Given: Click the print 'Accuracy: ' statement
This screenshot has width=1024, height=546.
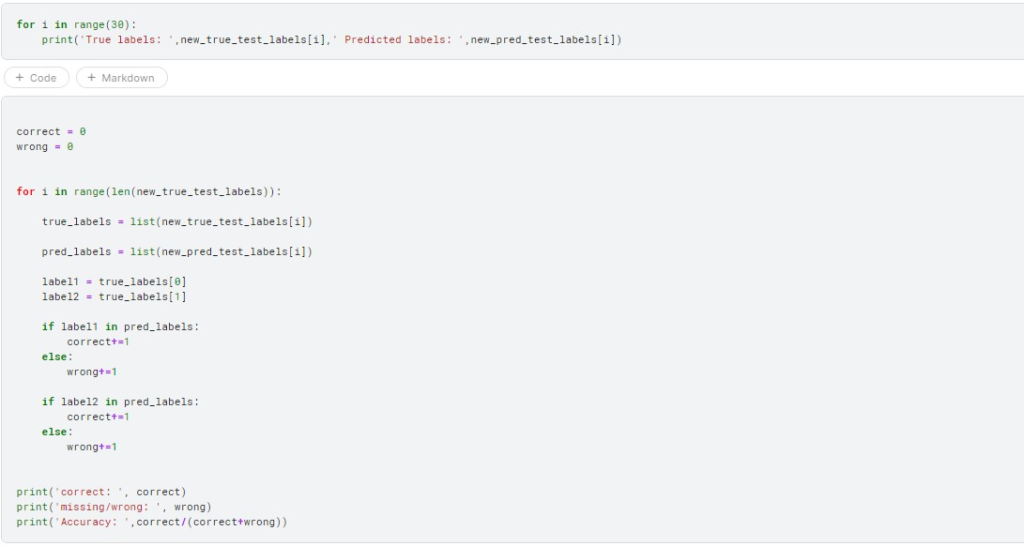Looking at the screenshot, I should pos(152,522).
